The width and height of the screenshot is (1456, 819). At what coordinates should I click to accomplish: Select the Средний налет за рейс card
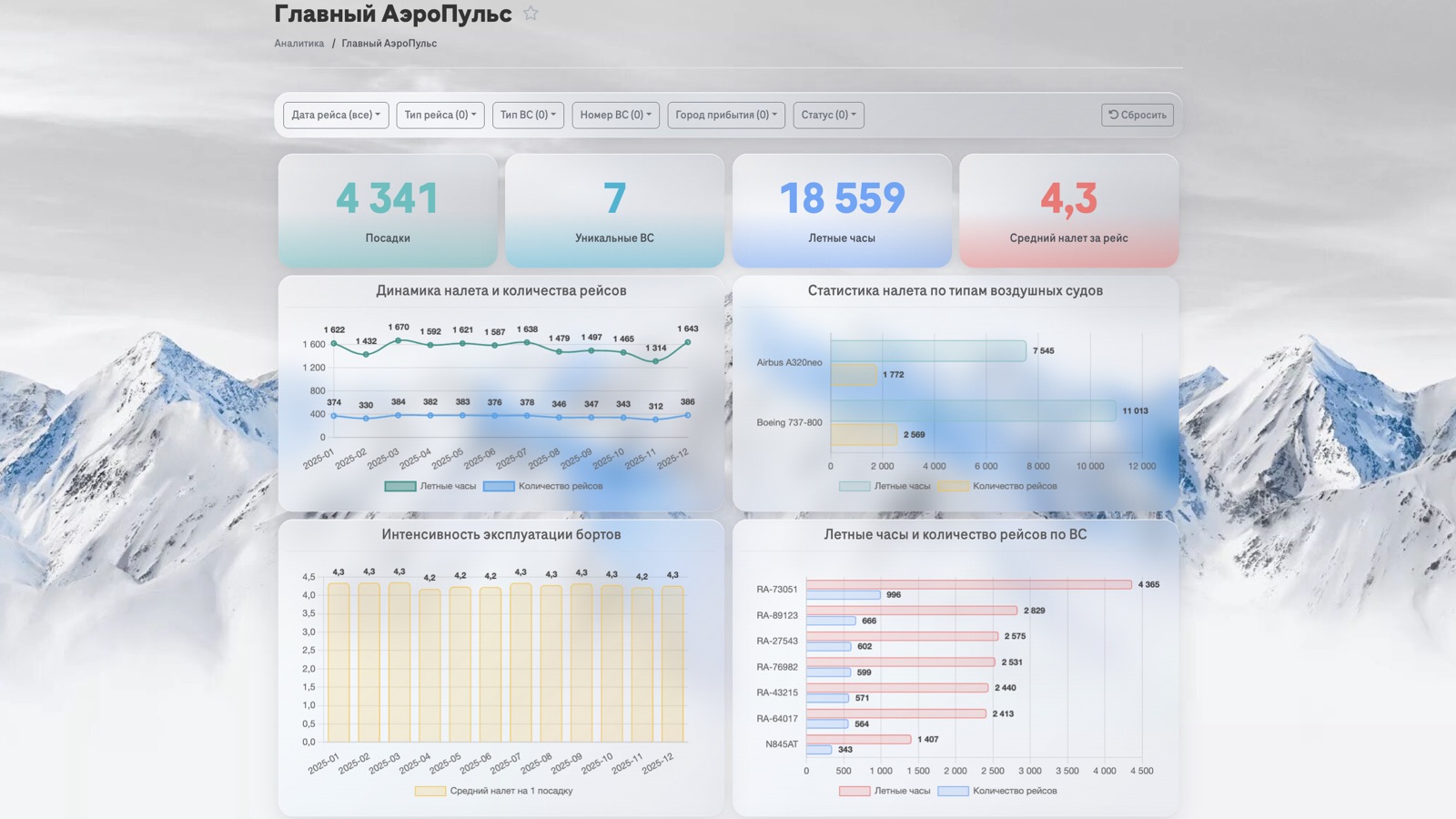click(1069, 210)
